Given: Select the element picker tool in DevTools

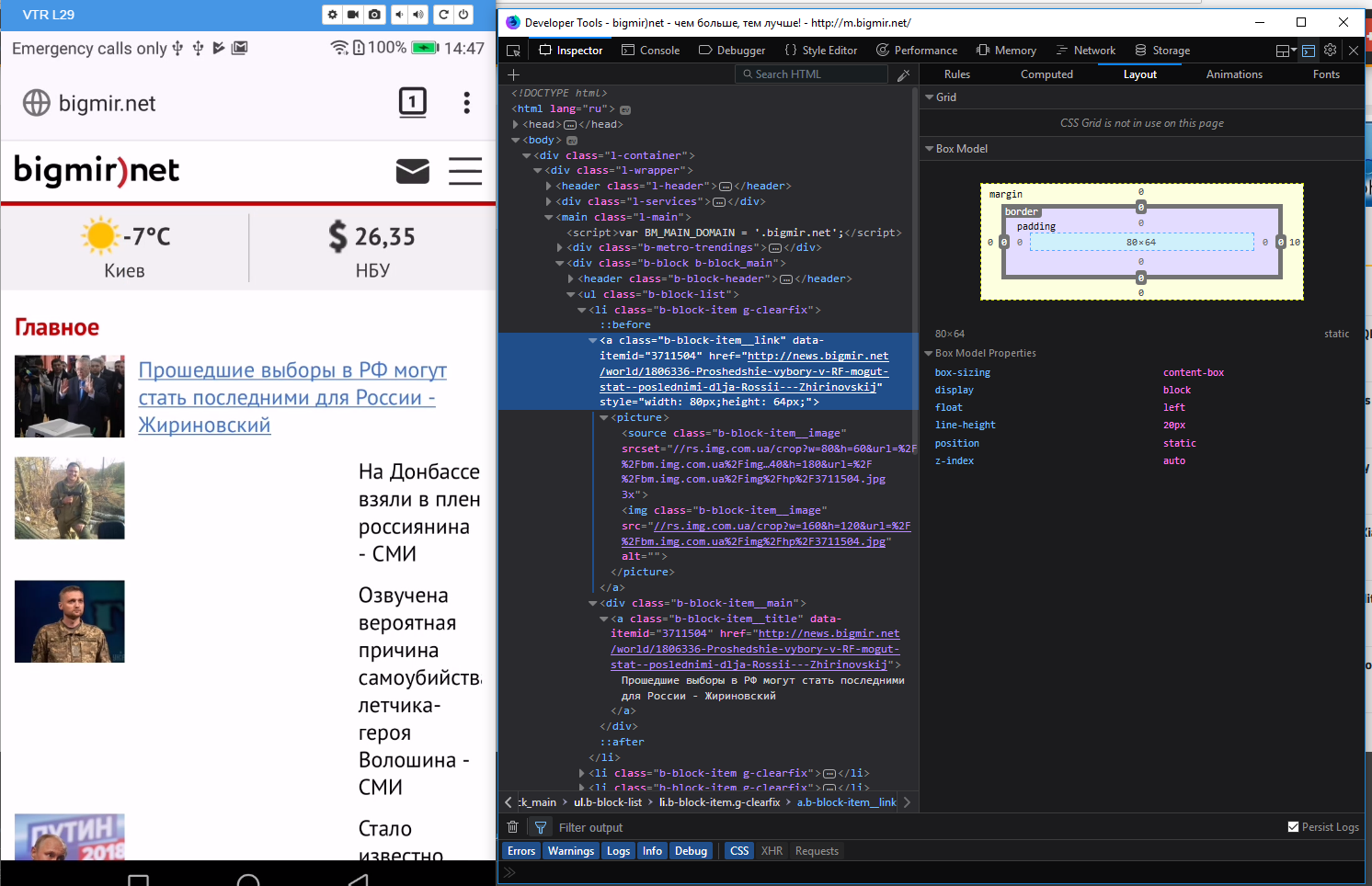Looking at the screenshot, I should [512, 51].
